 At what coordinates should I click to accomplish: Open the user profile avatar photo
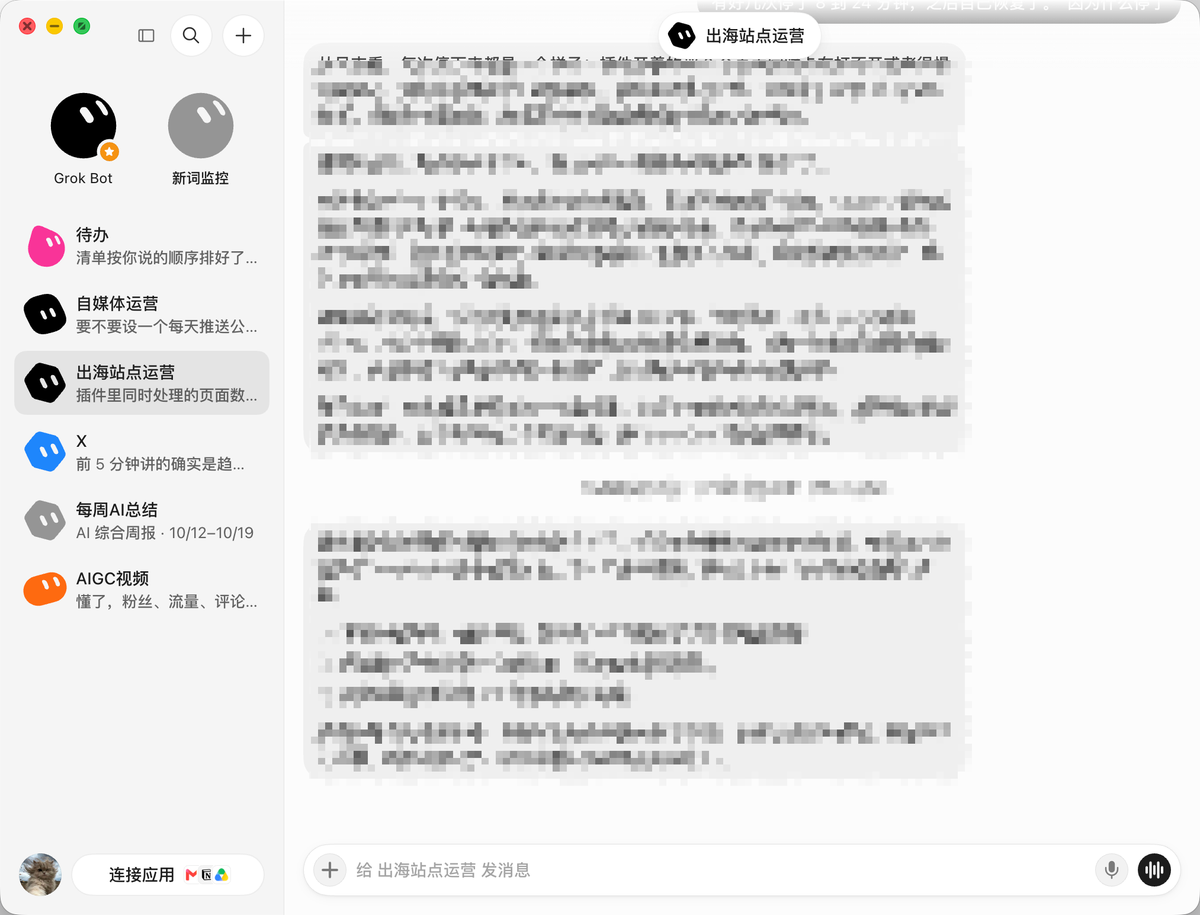pyautogui.click(x=40, y=874)
